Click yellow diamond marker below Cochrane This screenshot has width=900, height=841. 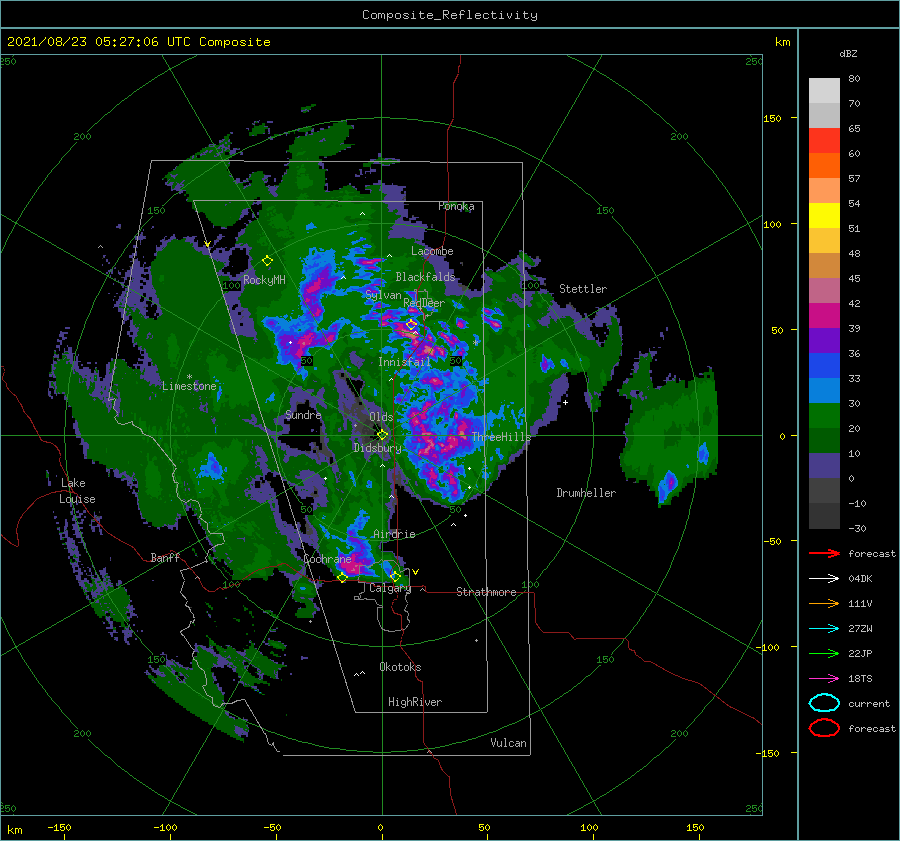click(342, 577)
